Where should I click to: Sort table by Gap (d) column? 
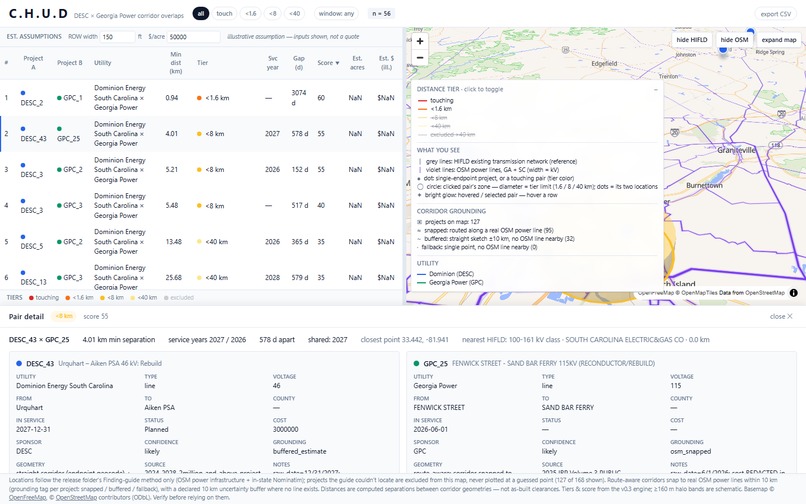tap(299, 63)
